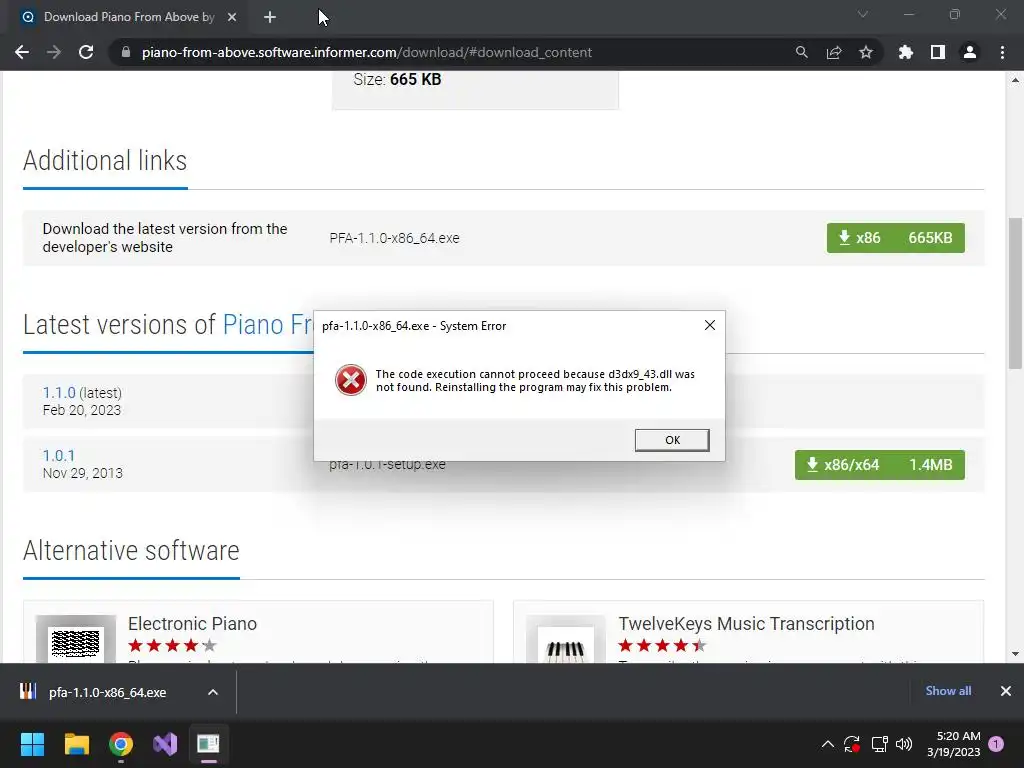The width and height of the screenshot is (1024, 768).
Task: Open version 1.1.0 link
Action: click(x=59, y=392)
